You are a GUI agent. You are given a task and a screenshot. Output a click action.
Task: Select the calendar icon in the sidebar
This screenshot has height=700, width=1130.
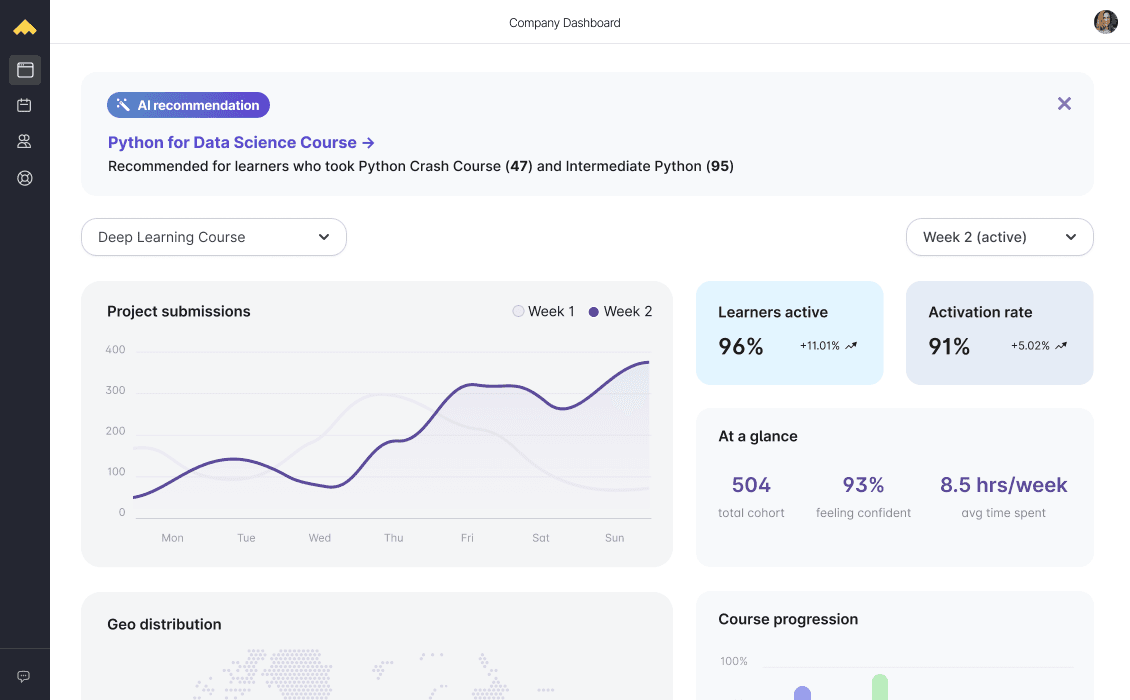25,105
